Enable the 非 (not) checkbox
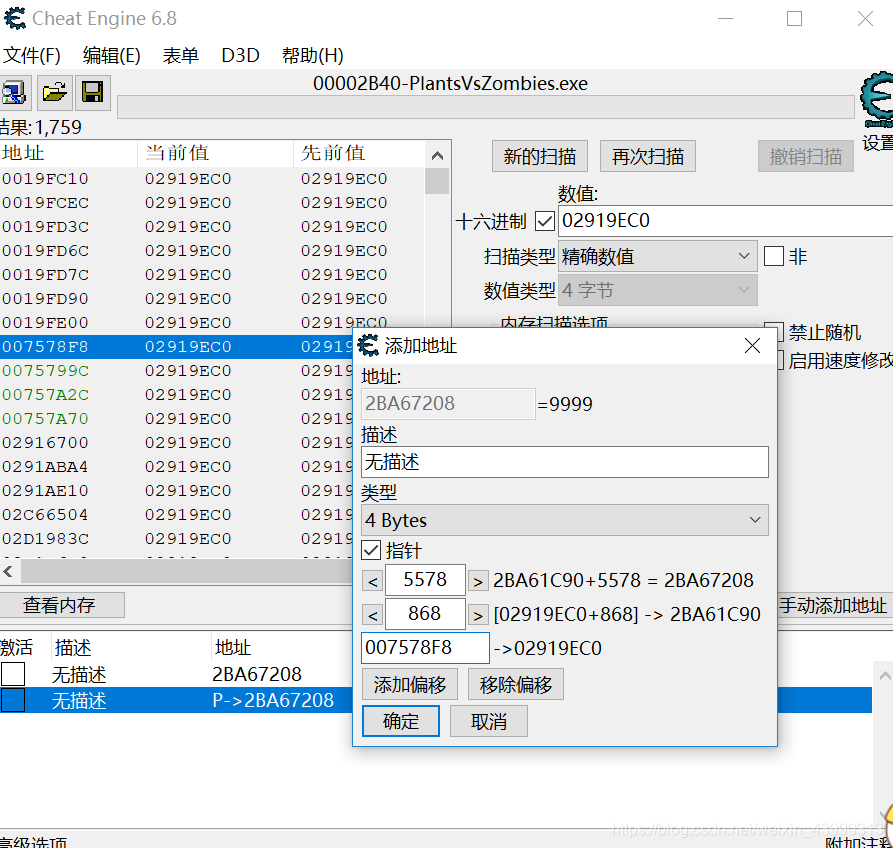Viewport: 893px width, 848px height. [773, 256]
